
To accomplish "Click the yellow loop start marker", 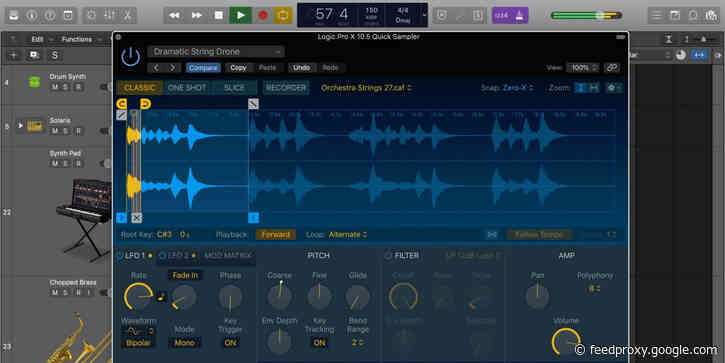I will click(x=122, y=104).
